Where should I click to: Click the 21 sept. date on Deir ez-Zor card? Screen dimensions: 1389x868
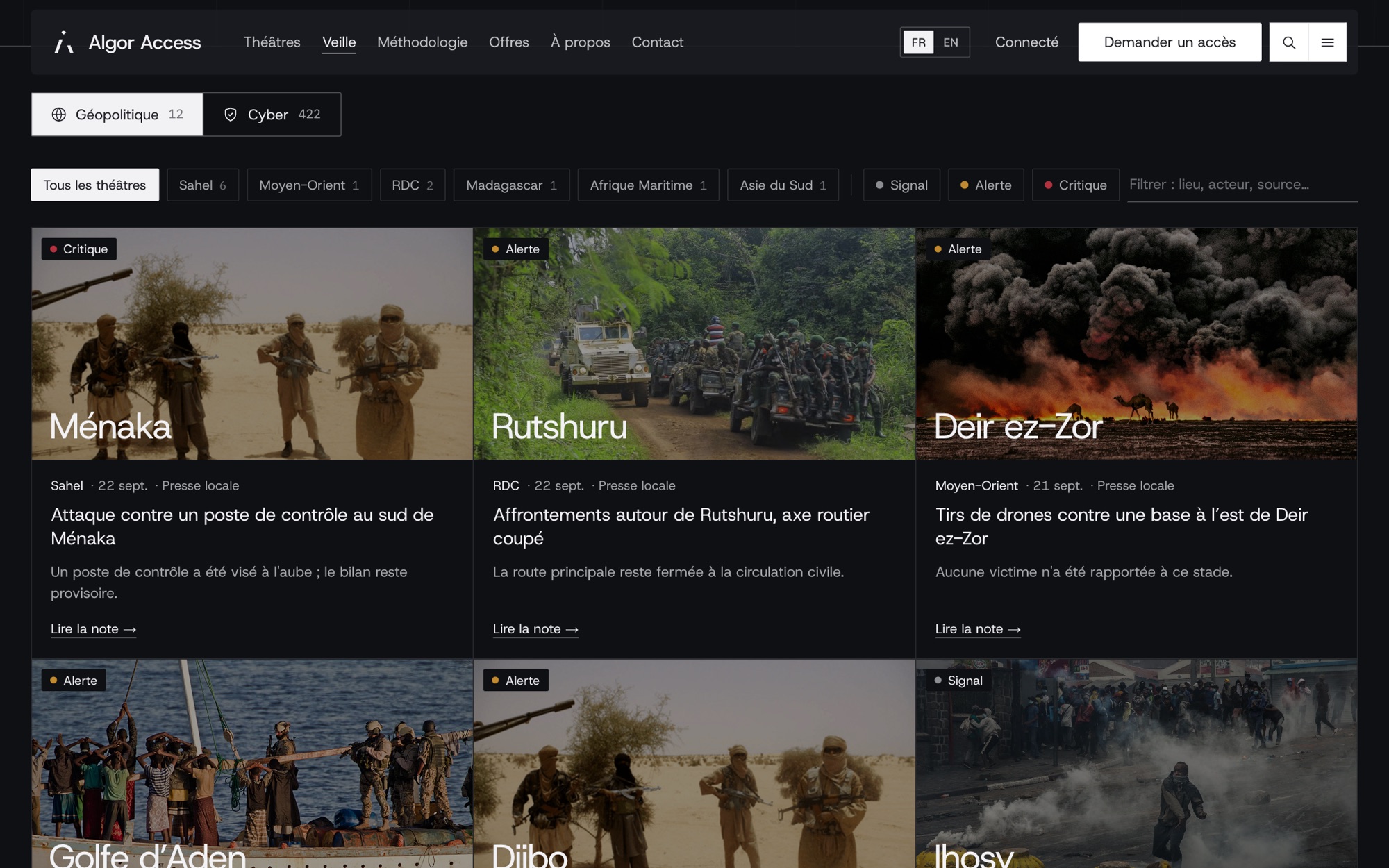tap(1058, 485)
